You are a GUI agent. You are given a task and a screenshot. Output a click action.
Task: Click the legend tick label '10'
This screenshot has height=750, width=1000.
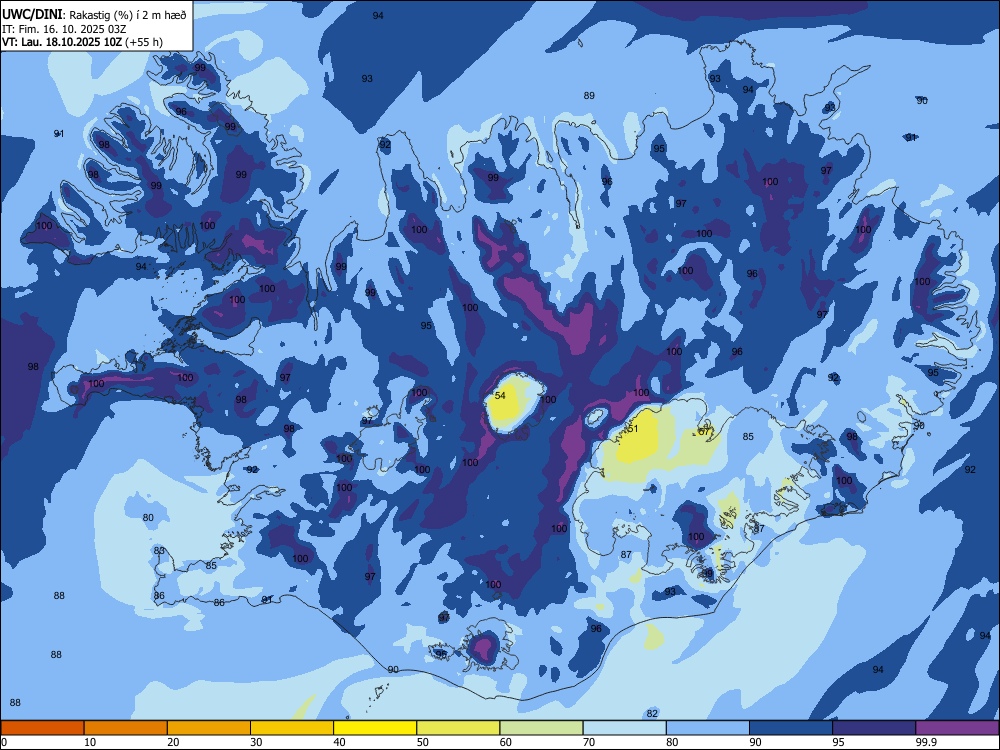(90, 742)
